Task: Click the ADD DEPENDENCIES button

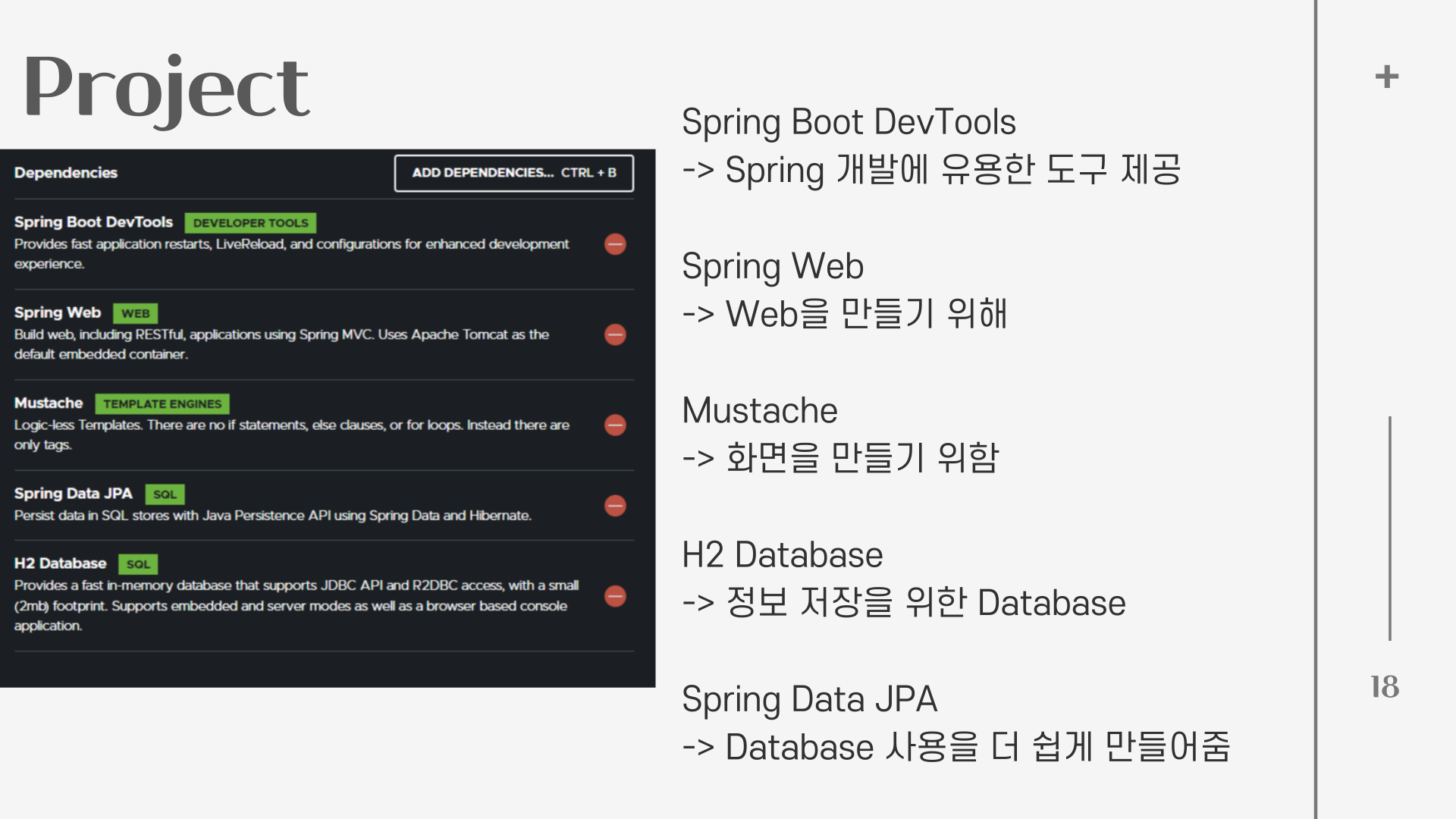Action: 513,173
